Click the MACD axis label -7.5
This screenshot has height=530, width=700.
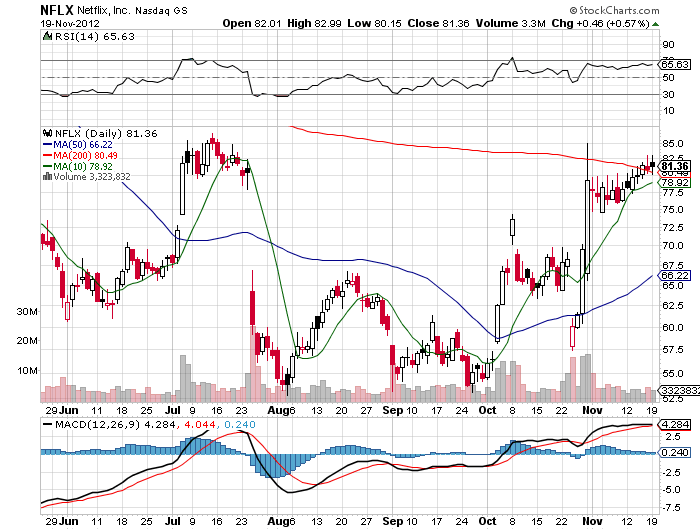671,508
